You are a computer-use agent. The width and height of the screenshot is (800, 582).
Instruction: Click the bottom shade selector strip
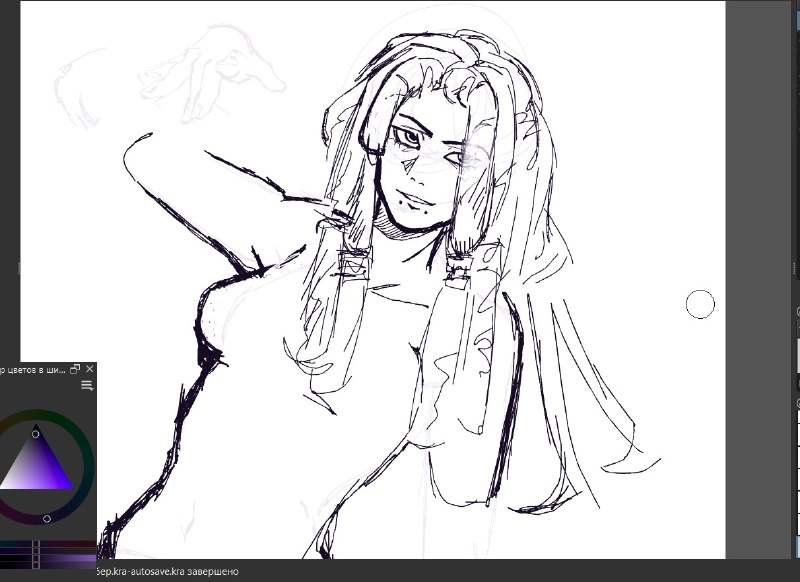(x=48, y=565)
